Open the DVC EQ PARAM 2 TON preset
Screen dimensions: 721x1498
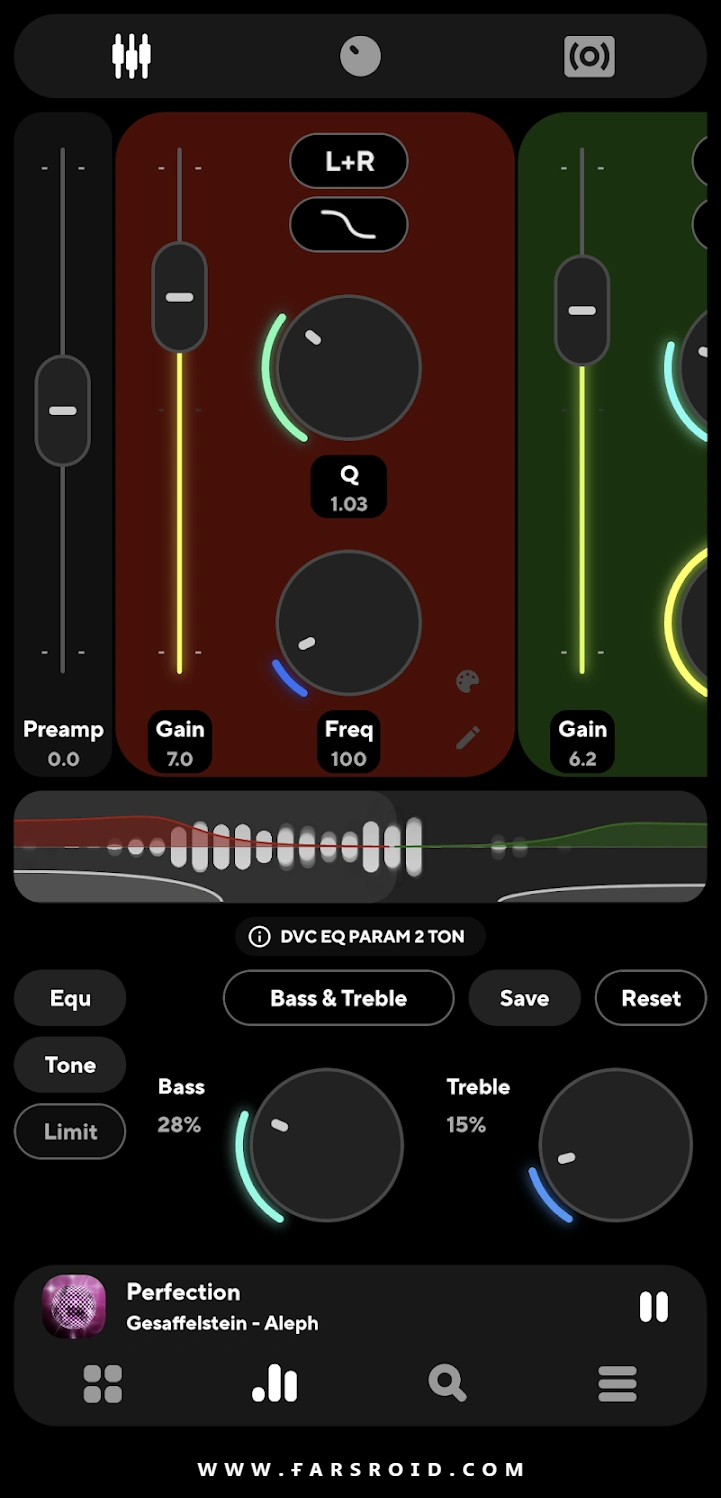(360, 937)
